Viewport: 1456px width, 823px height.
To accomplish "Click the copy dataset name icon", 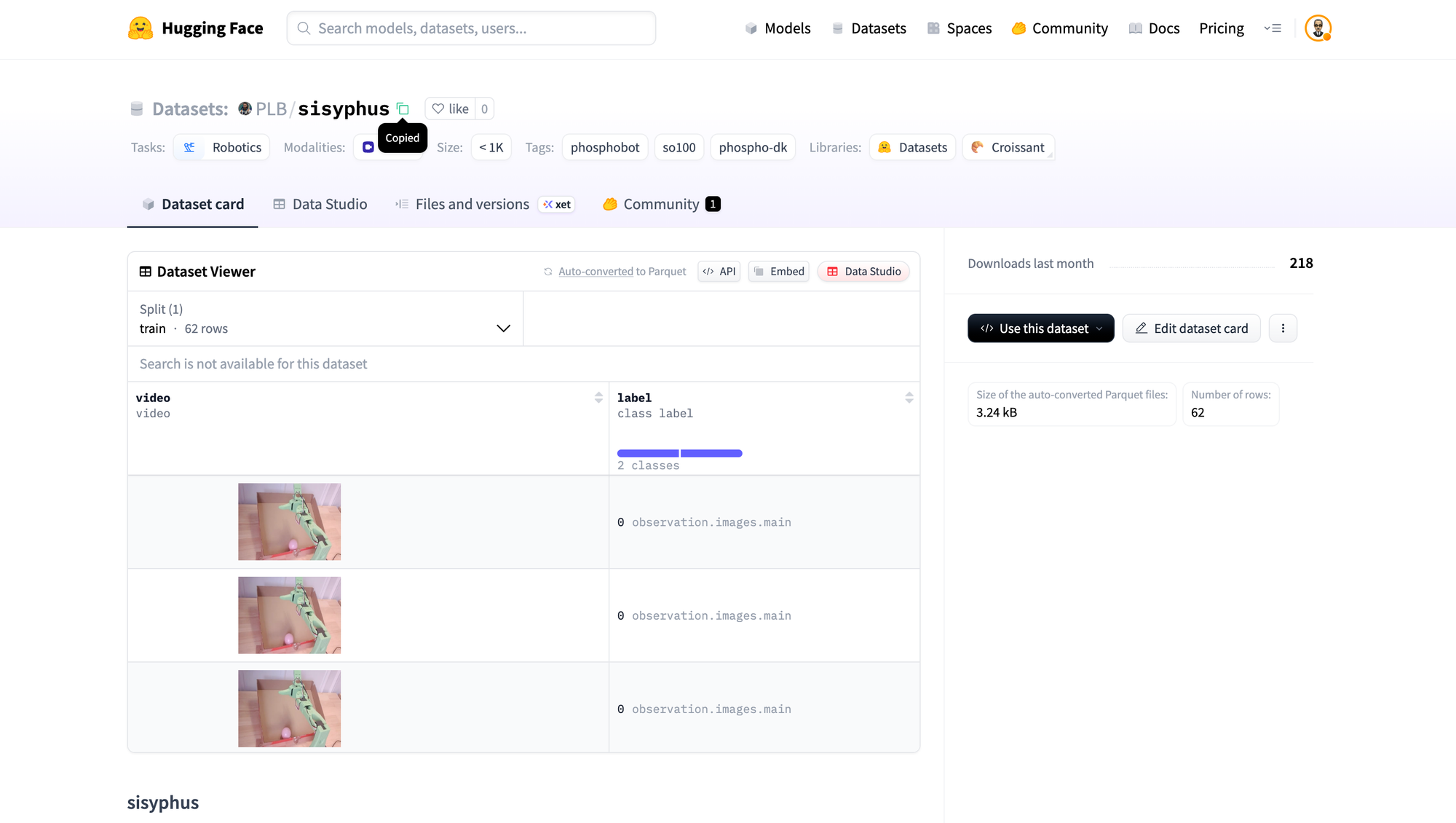I will pos(403,109).
